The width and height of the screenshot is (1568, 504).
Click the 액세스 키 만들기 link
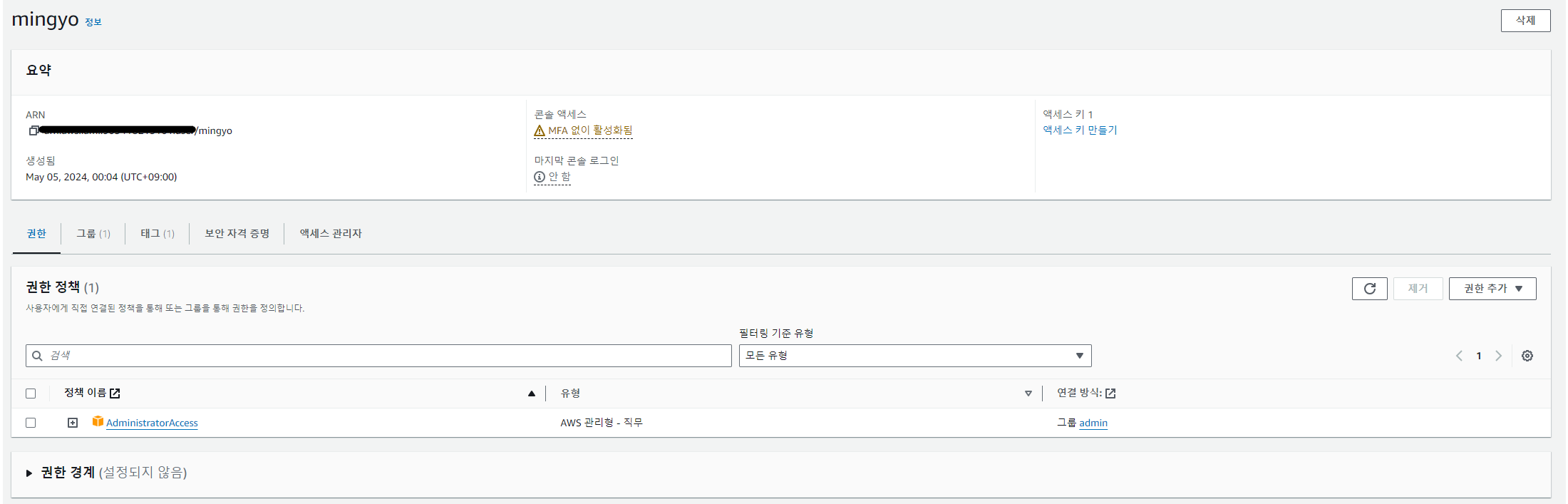[1080, 130]
